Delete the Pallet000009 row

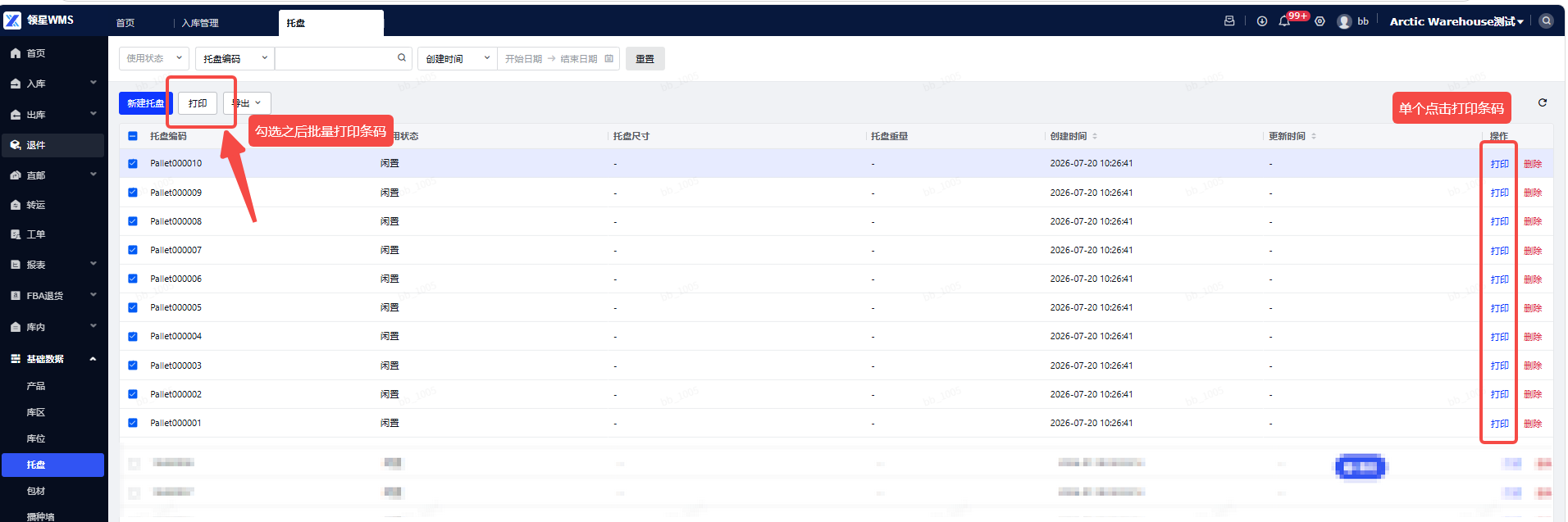pos(1533,193)
